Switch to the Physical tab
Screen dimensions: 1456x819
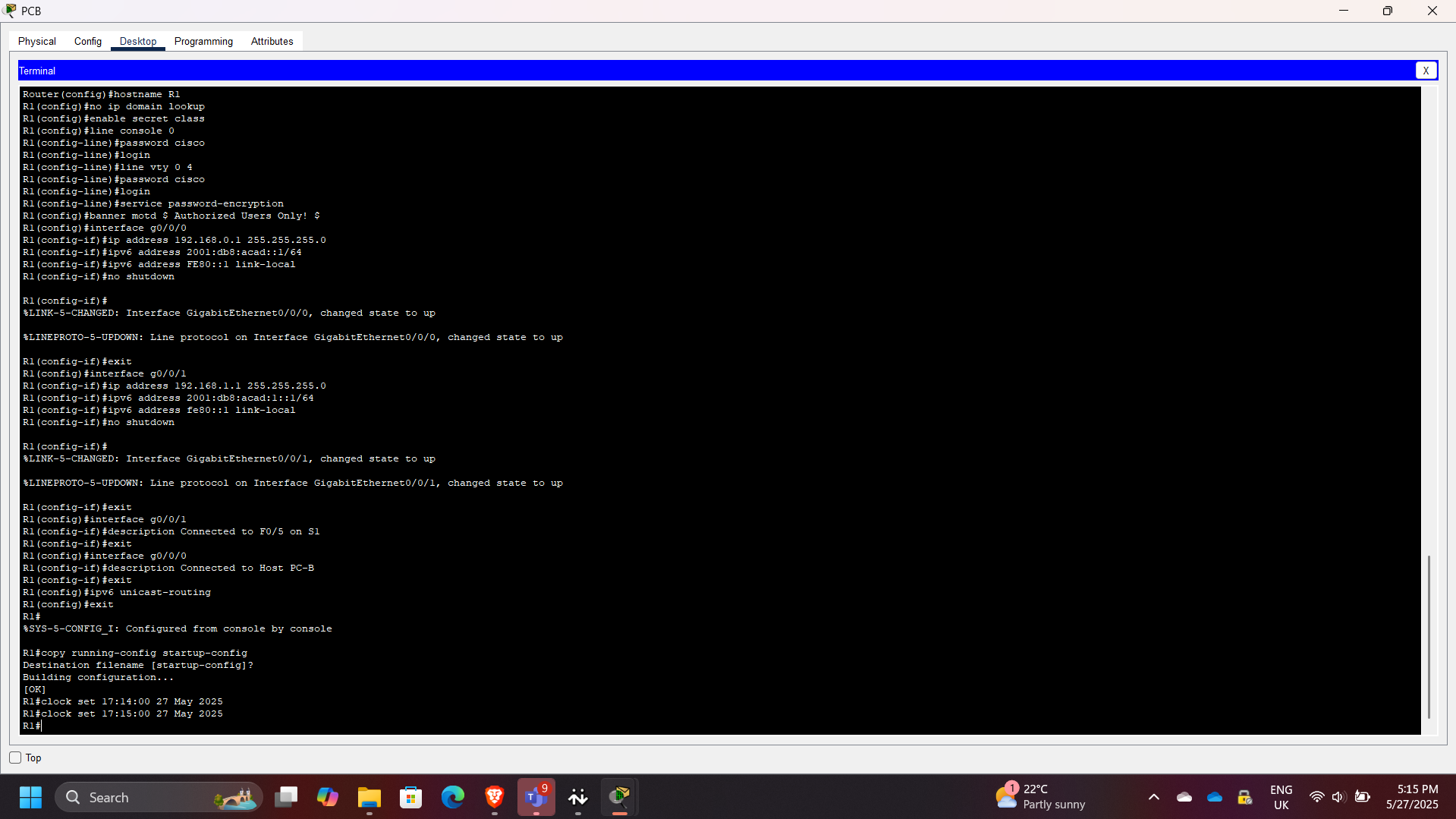pyautogui.click(x=36, y=41)
